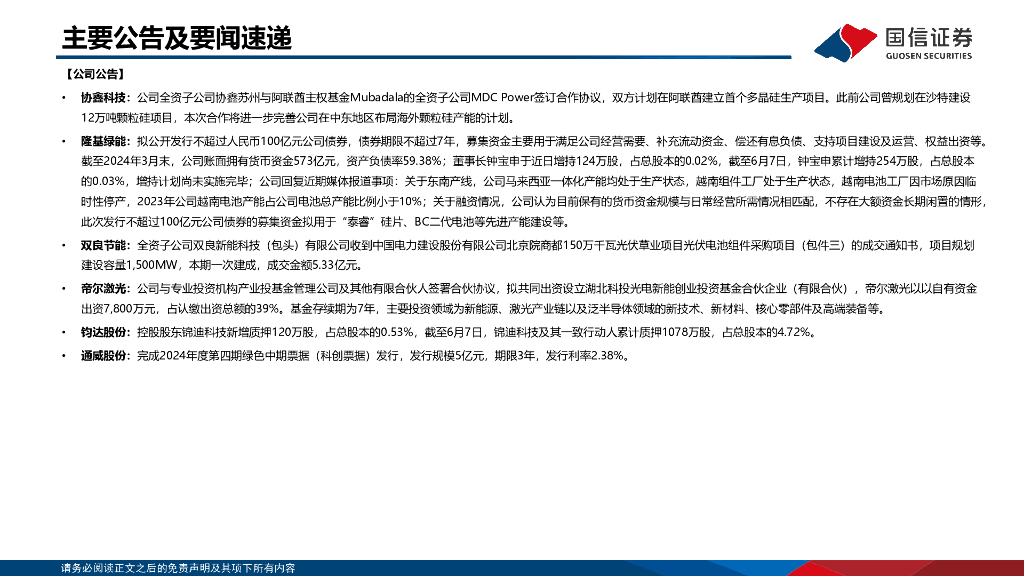Click the slide title 主要公告及要闻速递
The height and width of the screenshot is (576, 1024).
coord(176,39)
